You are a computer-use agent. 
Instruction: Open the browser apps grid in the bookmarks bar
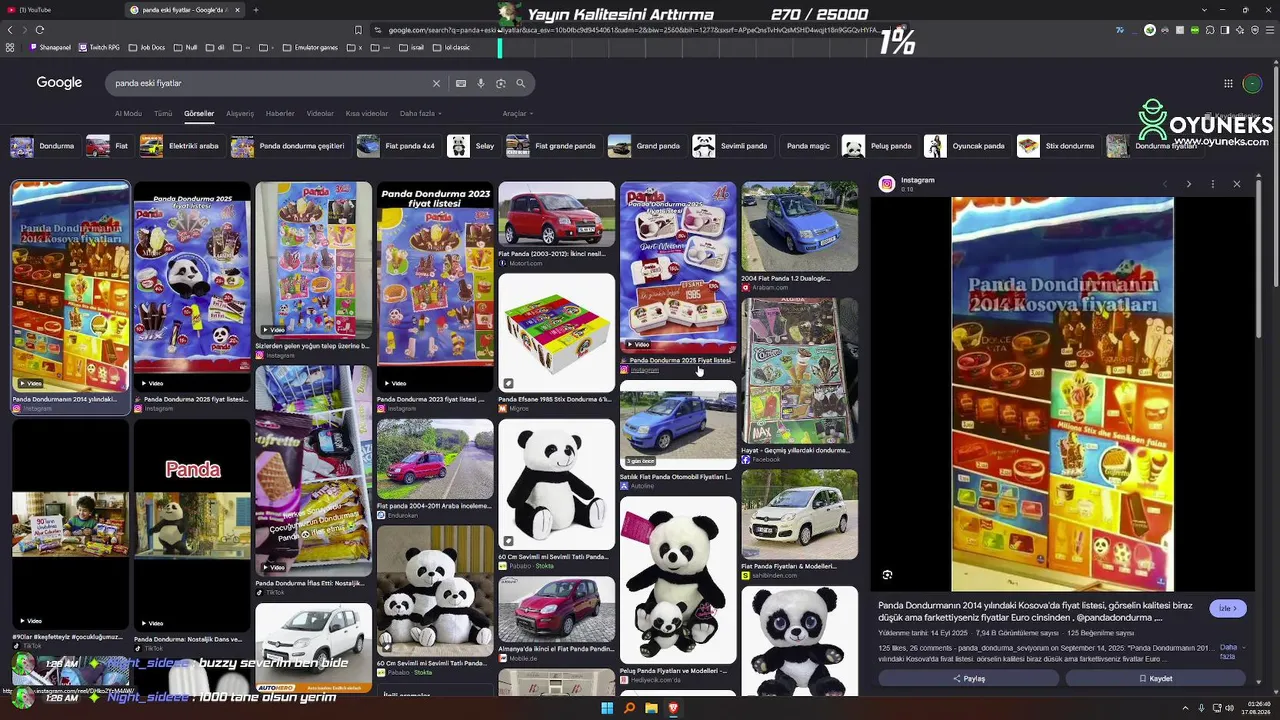10,47
